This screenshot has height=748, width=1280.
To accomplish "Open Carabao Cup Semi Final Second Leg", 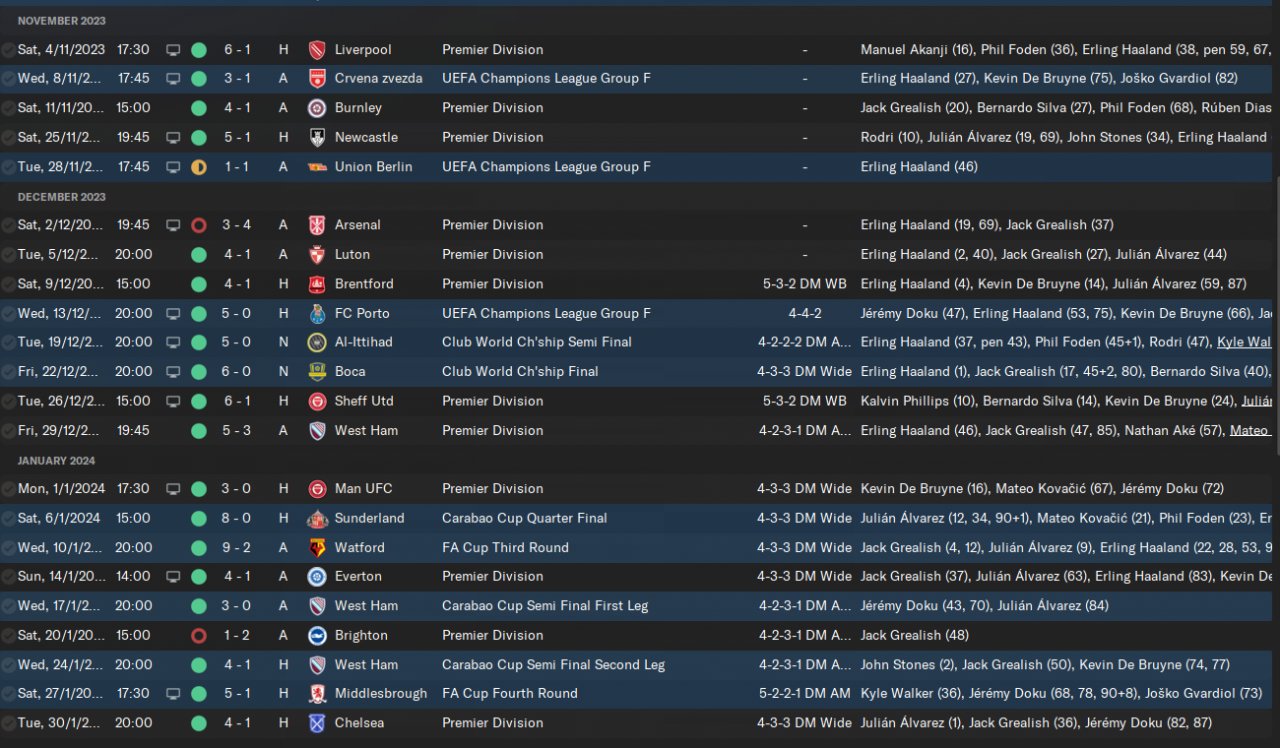I will point(553,665).
